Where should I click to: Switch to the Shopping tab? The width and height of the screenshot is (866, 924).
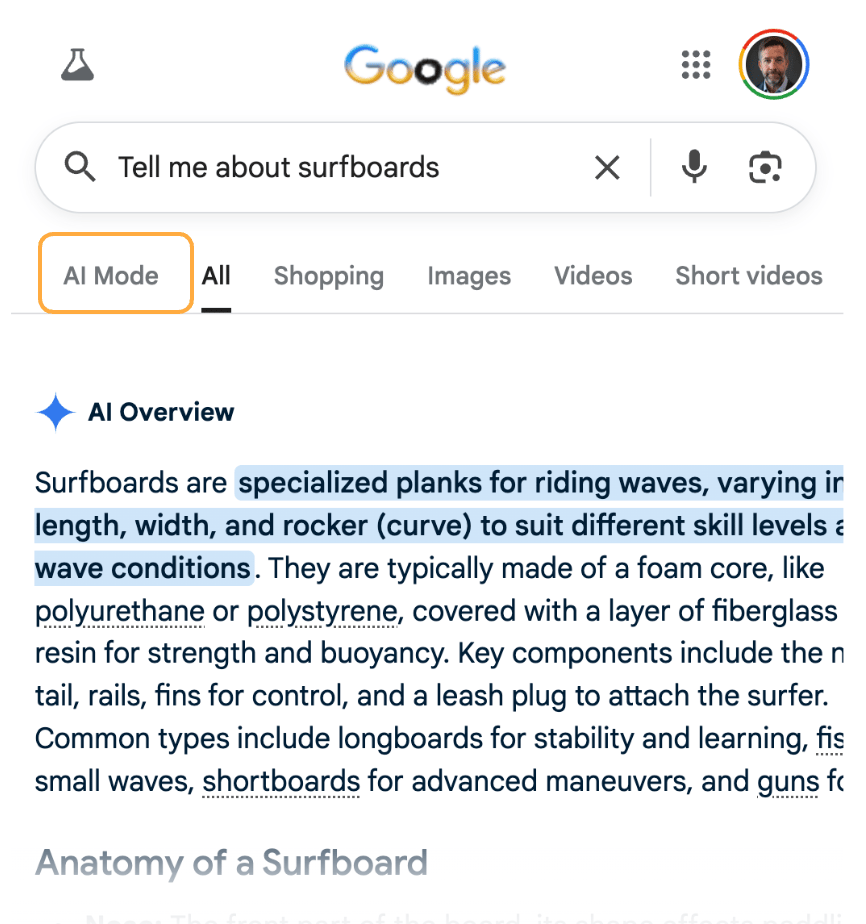(x=329, y=276)
